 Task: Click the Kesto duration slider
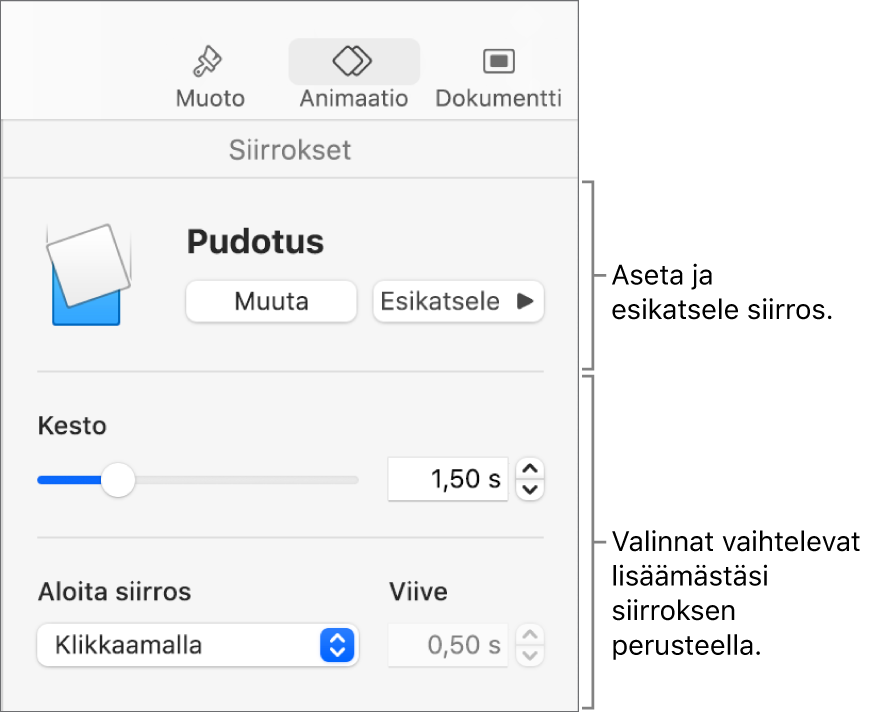point(198,479)
